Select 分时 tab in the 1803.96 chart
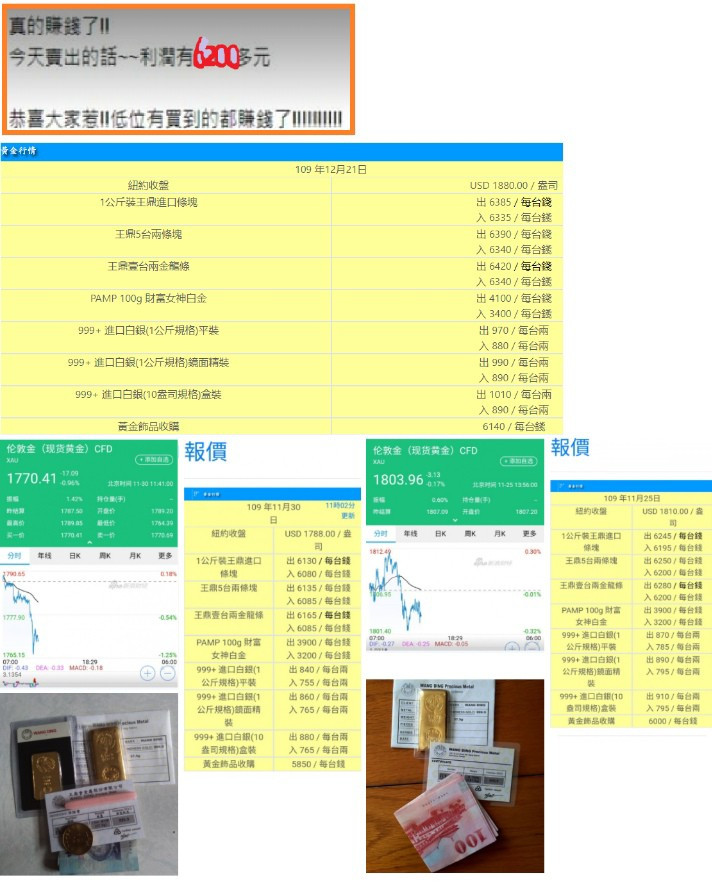This screenshot has height=895, width=712. (380, 534)
